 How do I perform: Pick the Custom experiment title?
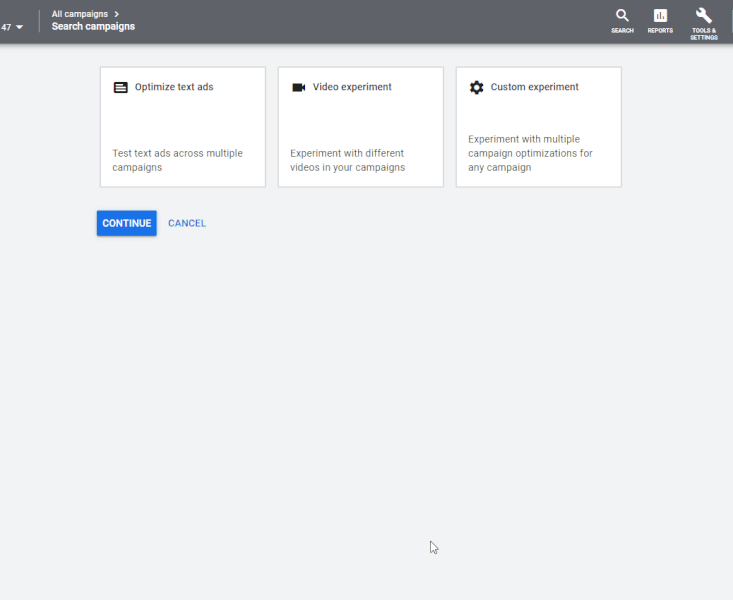tap(536, 87)
